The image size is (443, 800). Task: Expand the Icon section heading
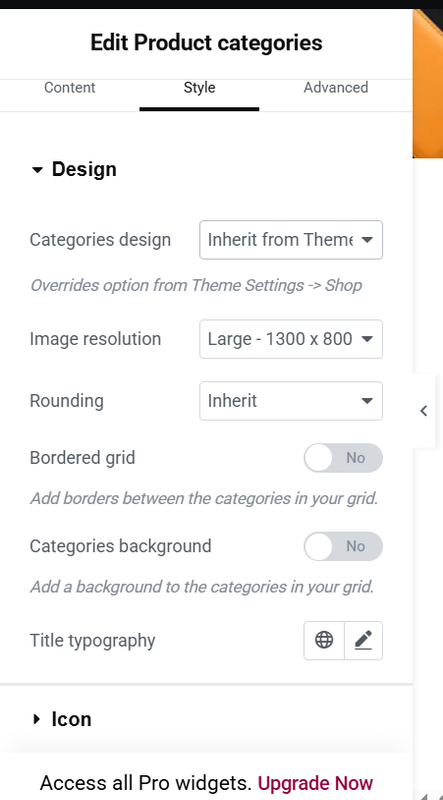pyautogui.click(x=71, y=719)
